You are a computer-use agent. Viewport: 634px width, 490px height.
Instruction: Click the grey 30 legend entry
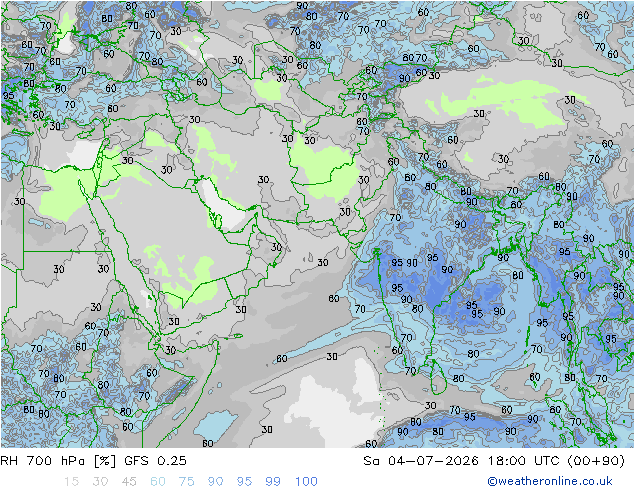tap(100, 482)
